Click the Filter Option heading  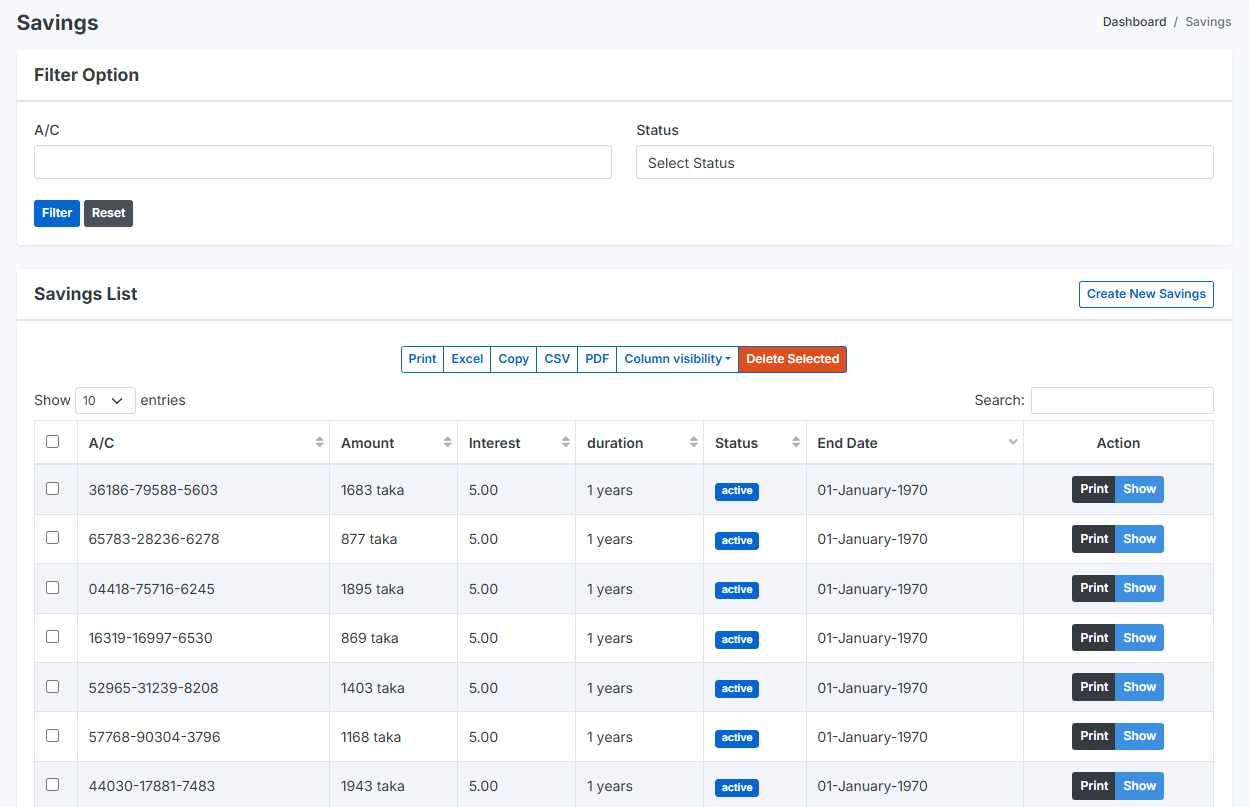click(x=87, y=75)
